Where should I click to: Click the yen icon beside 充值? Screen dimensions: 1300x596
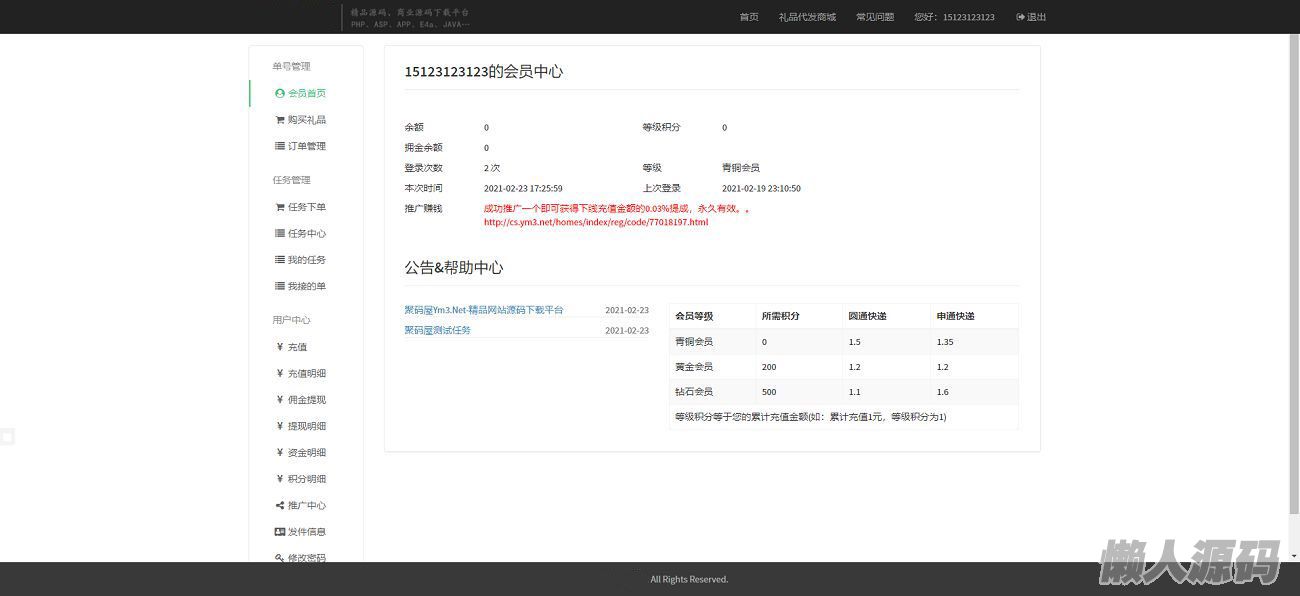[x=280, y=347]
